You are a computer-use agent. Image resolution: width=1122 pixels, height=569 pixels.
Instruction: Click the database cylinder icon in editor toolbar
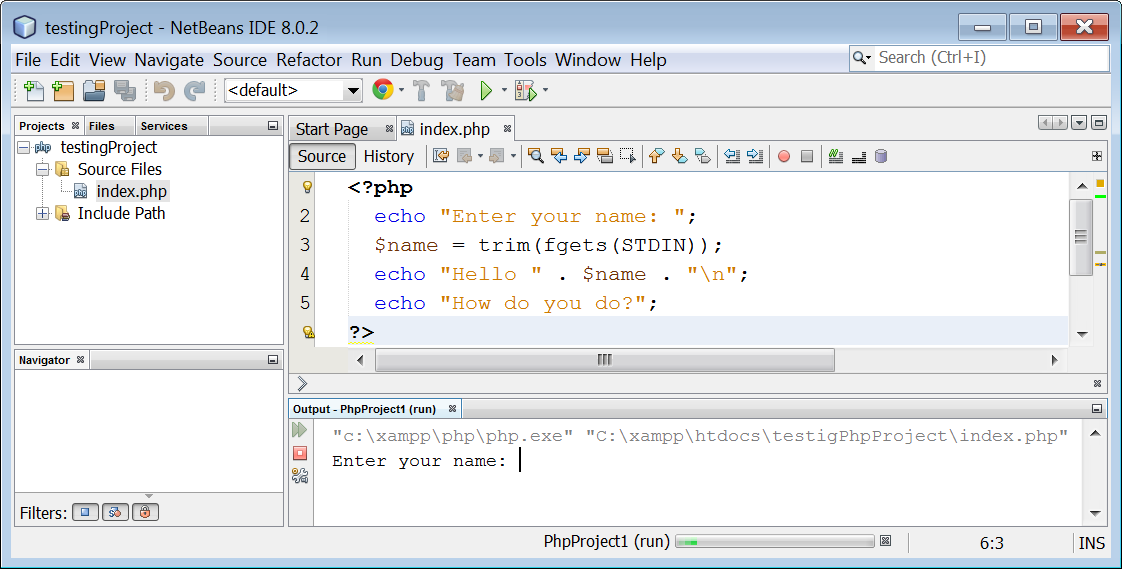click(882, 156)
